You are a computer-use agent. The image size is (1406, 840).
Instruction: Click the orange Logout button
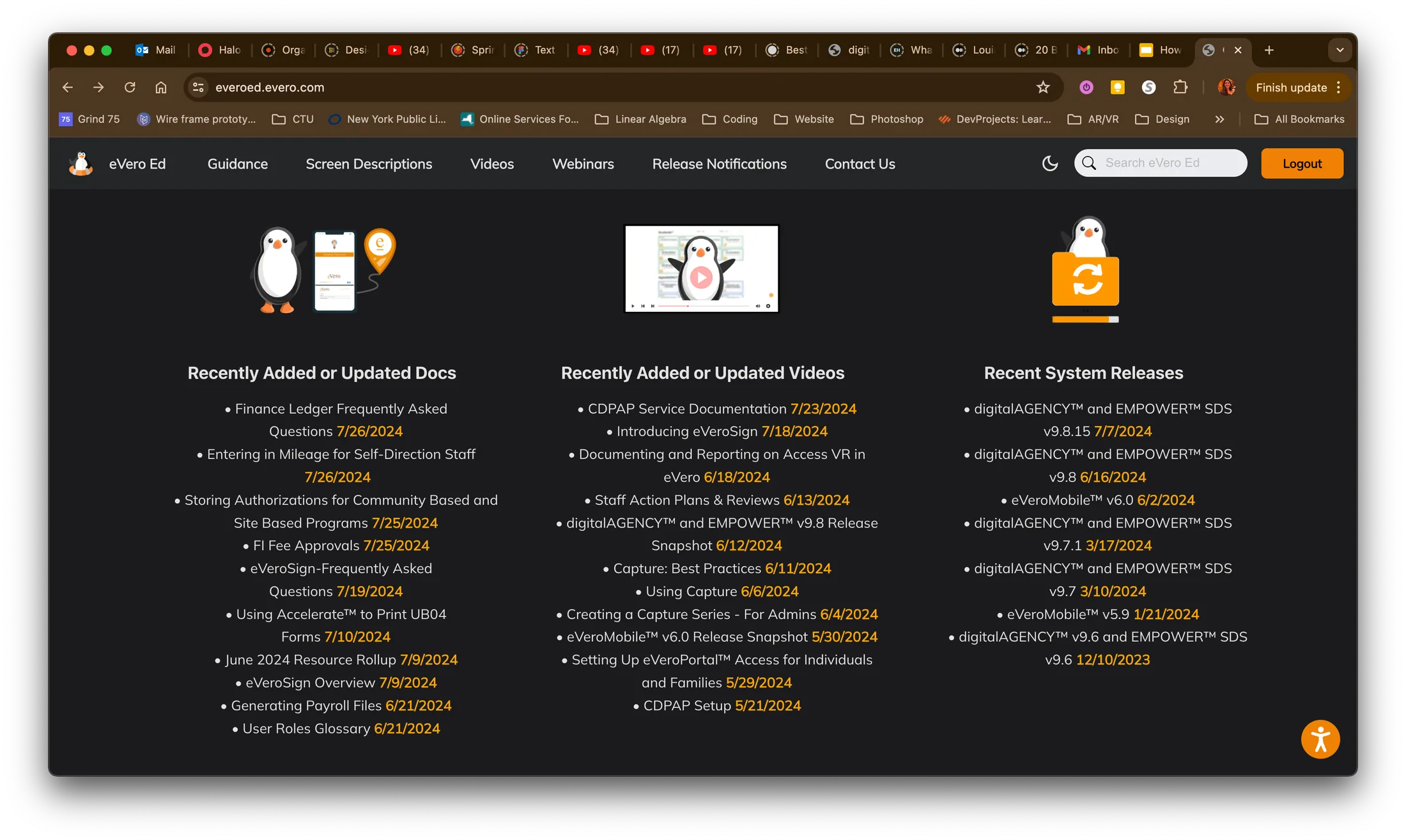pyautogui.click(x=1302, y=164)
